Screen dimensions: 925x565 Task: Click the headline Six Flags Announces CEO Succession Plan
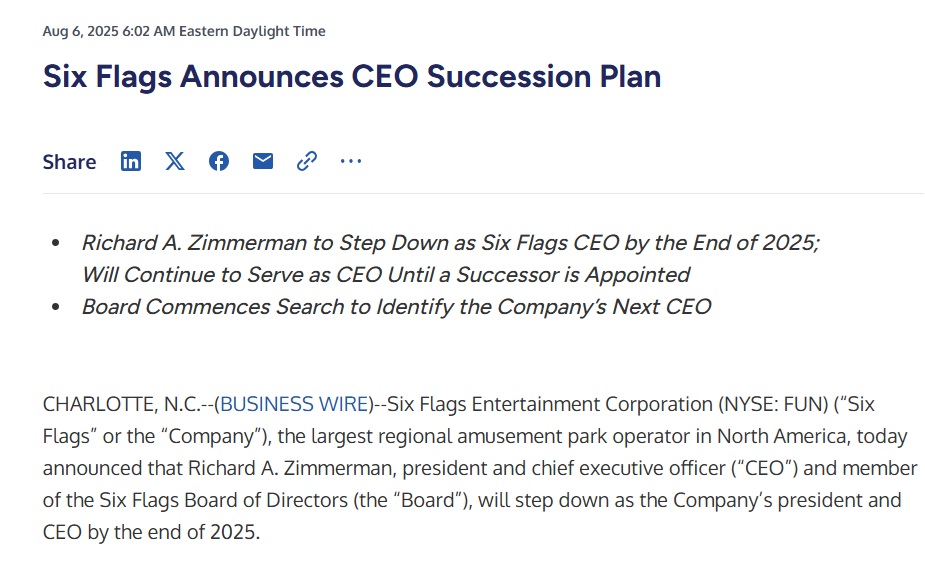tap(352, 77)
